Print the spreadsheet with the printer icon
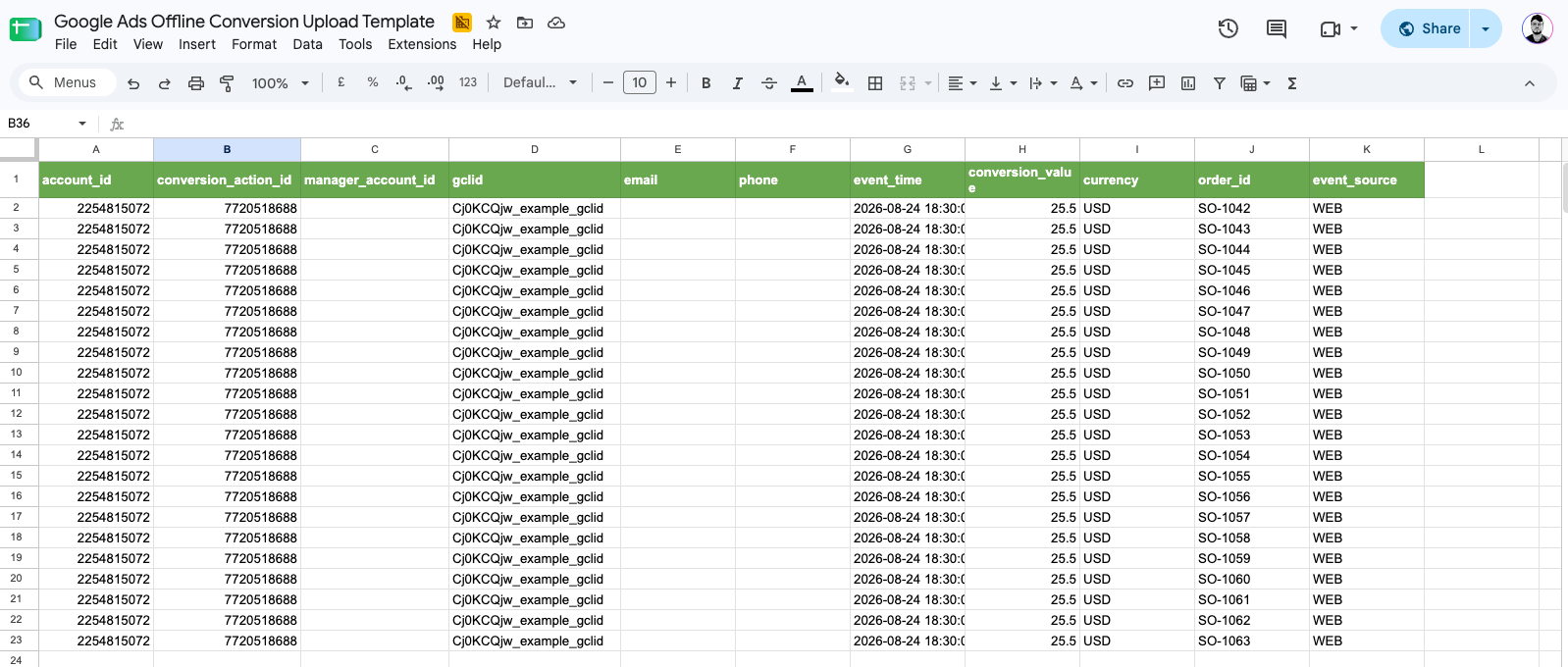Image resolution: width=1568 pixels, height=667 pixels. (x=196, y=83)
